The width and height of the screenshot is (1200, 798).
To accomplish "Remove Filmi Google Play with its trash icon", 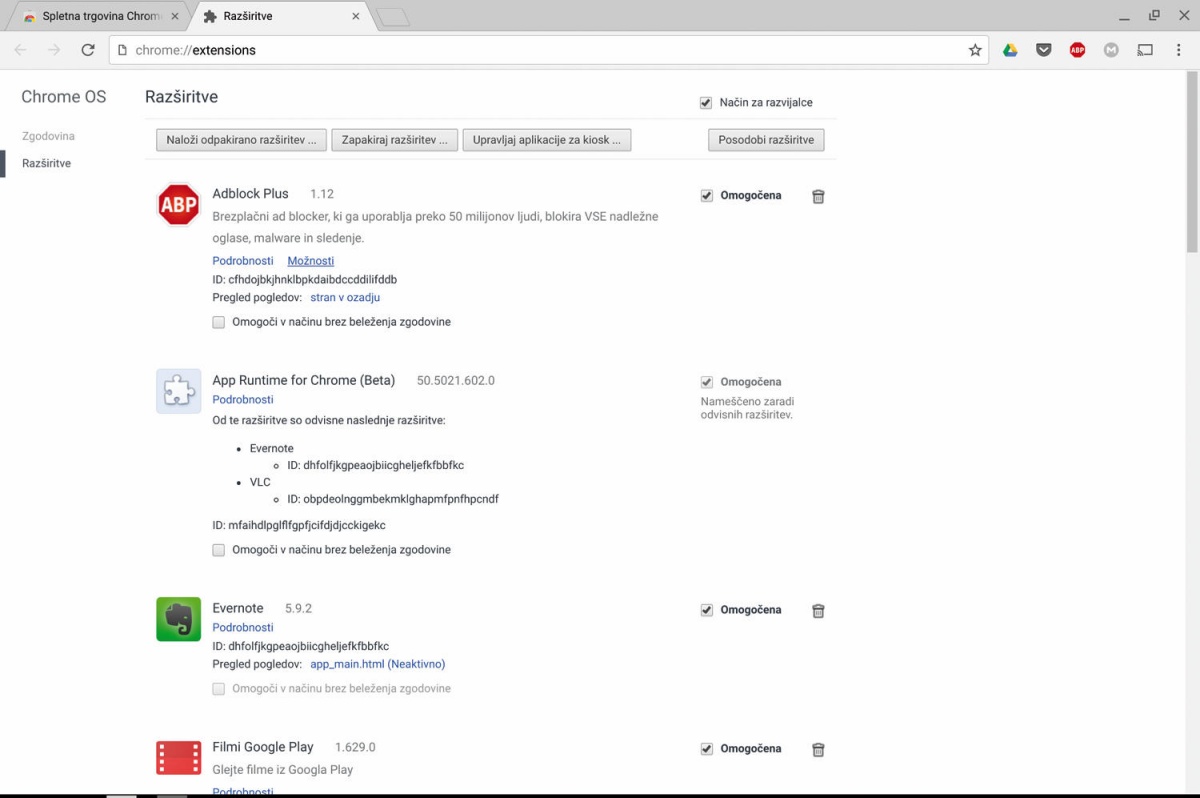I will tap(818, 750).
